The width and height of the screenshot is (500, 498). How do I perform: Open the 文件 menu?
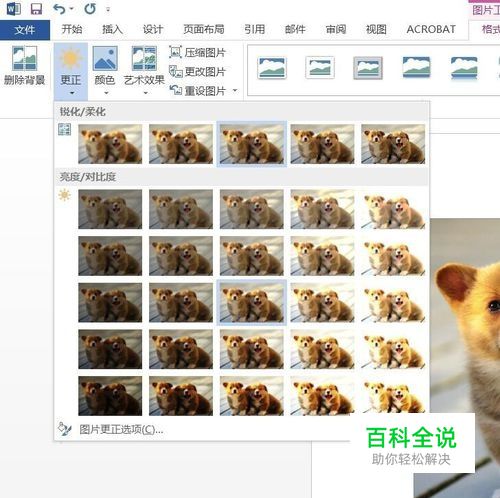coord(25,30)
